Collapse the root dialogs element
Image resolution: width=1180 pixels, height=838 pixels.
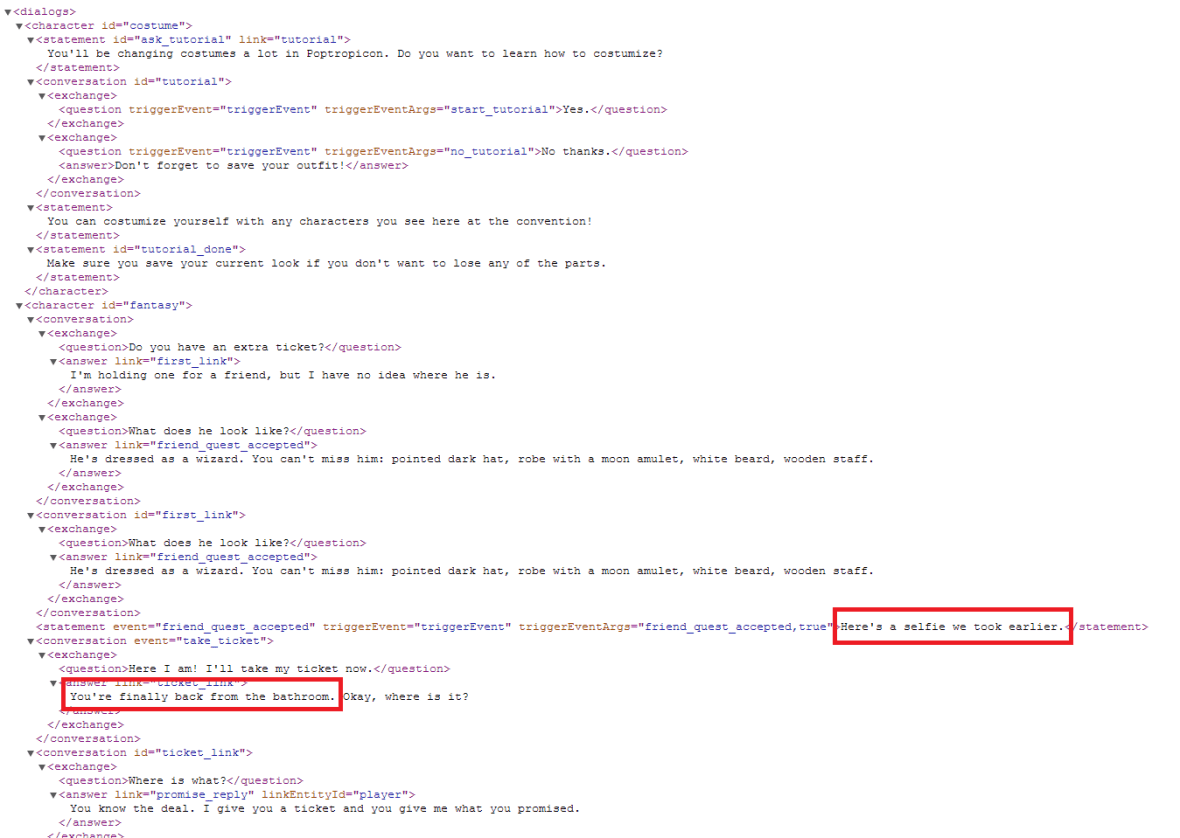tap(8, 11)
